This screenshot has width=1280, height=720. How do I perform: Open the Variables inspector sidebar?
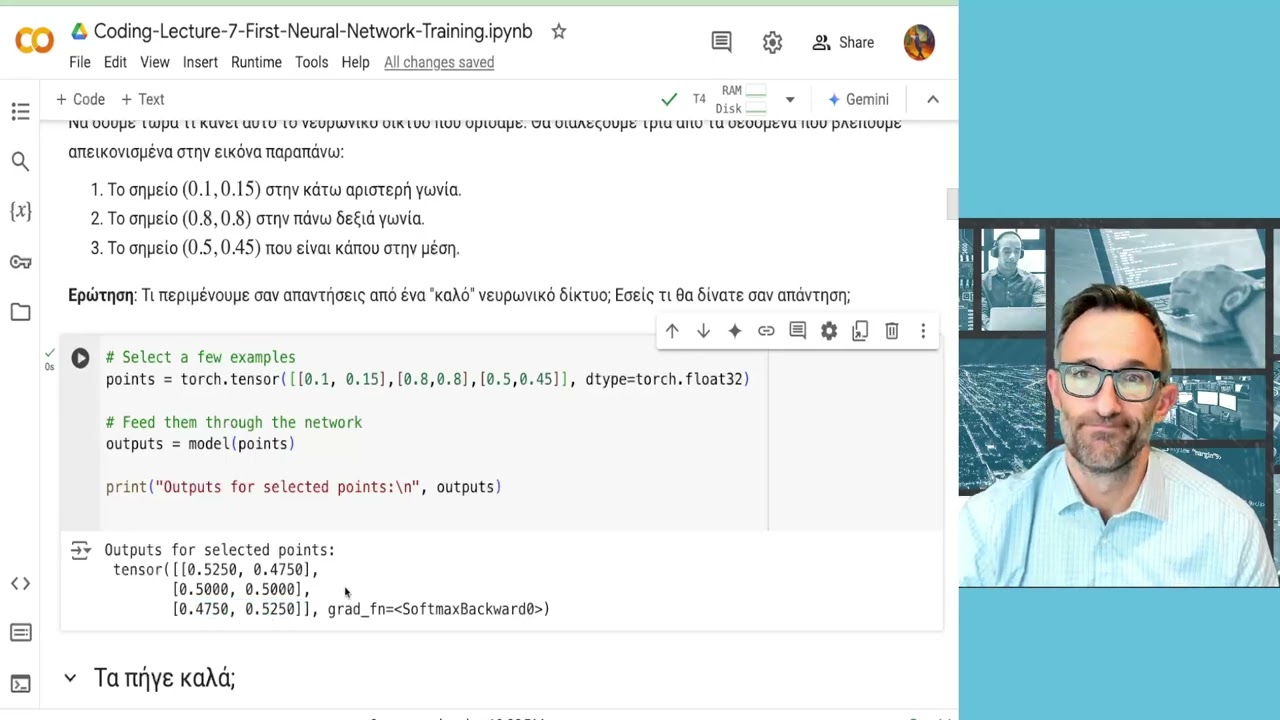20,211
